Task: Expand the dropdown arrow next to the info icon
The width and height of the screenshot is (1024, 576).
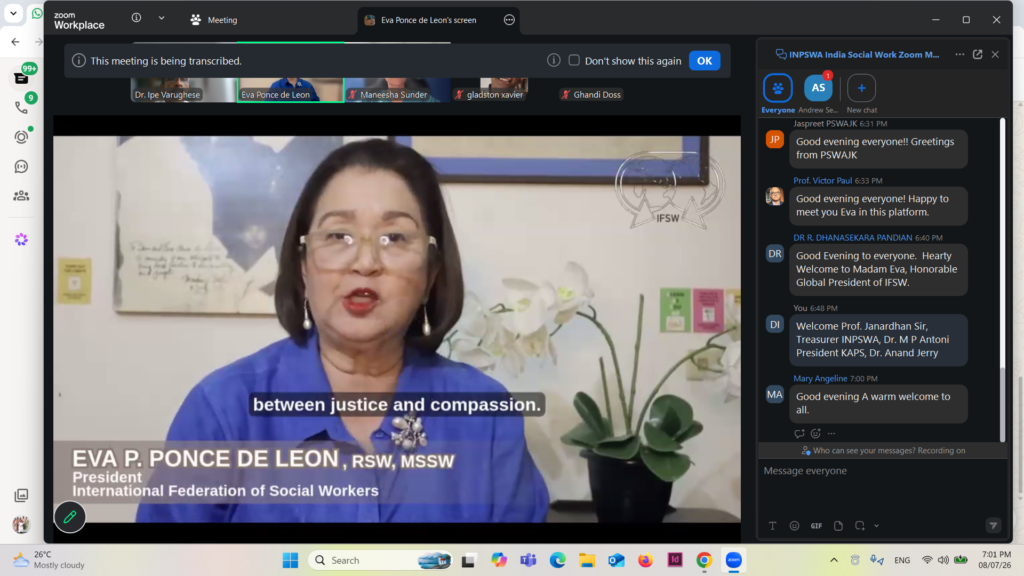Action: [161, 18]
